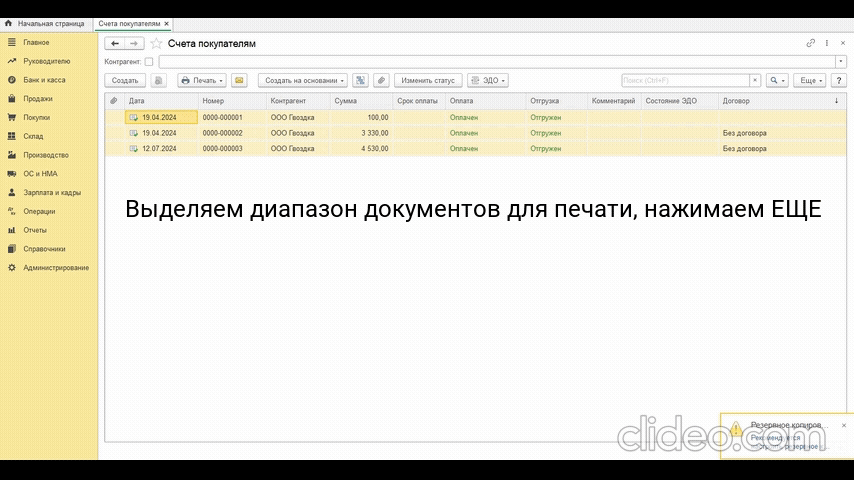
Task: Click the ОС и НМА truck icon
Action: 11,174
